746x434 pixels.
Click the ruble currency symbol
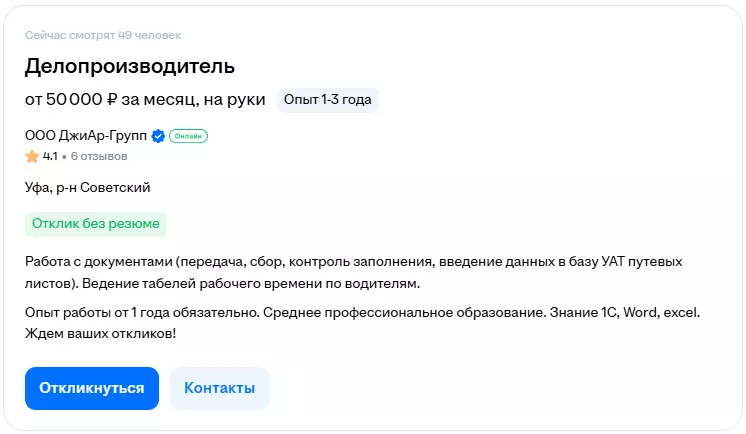click(112, 100)
